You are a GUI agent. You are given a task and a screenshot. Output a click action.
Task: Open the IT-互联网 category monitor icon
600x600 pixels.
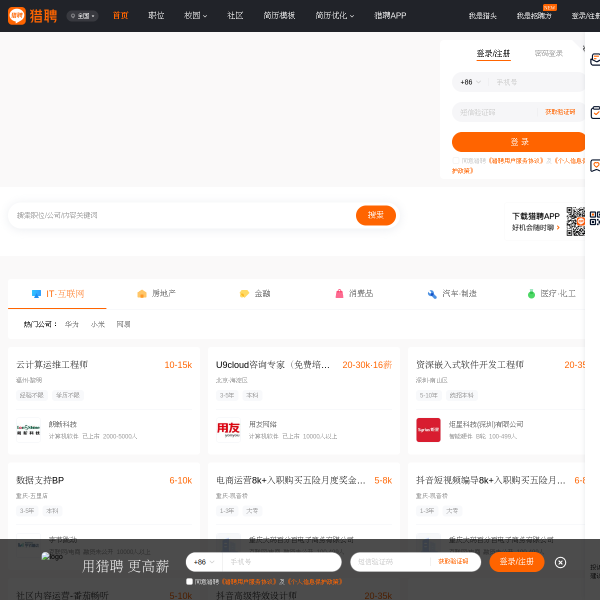[36, 293]
